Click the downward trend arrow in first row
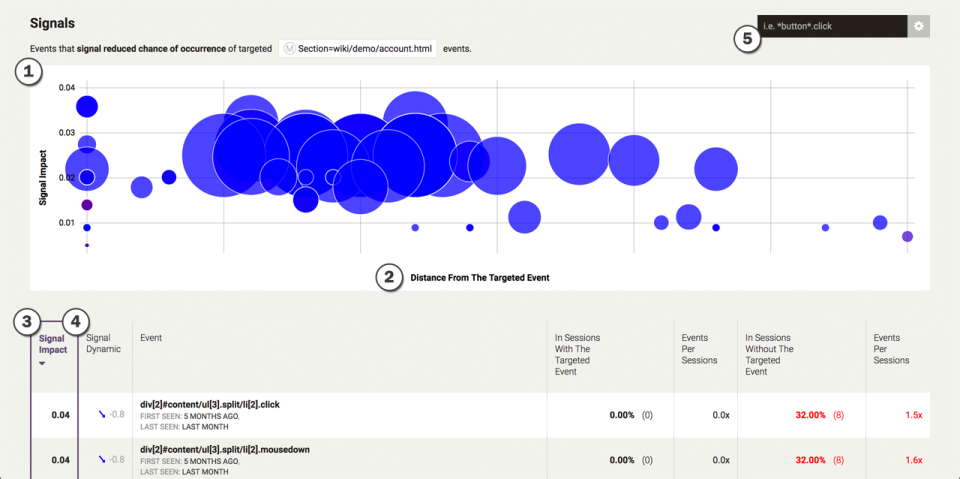Viewport: 960px width, 479px height. click(x=102, y=415)
